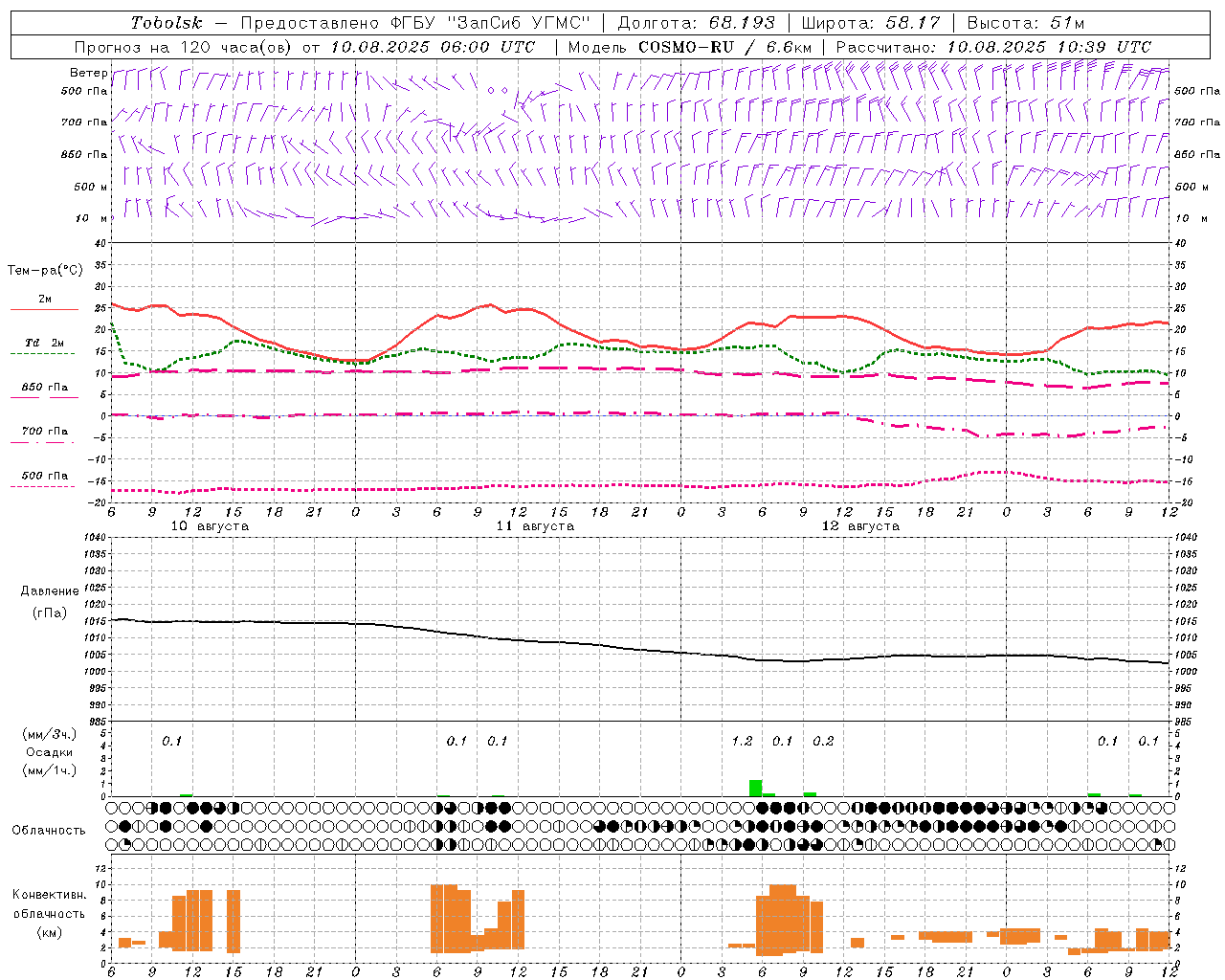1225x980 pixels.
Task: Click the Рассчитано: 10.08.2025 10:39 UTC timestamp
Action: 992,47
